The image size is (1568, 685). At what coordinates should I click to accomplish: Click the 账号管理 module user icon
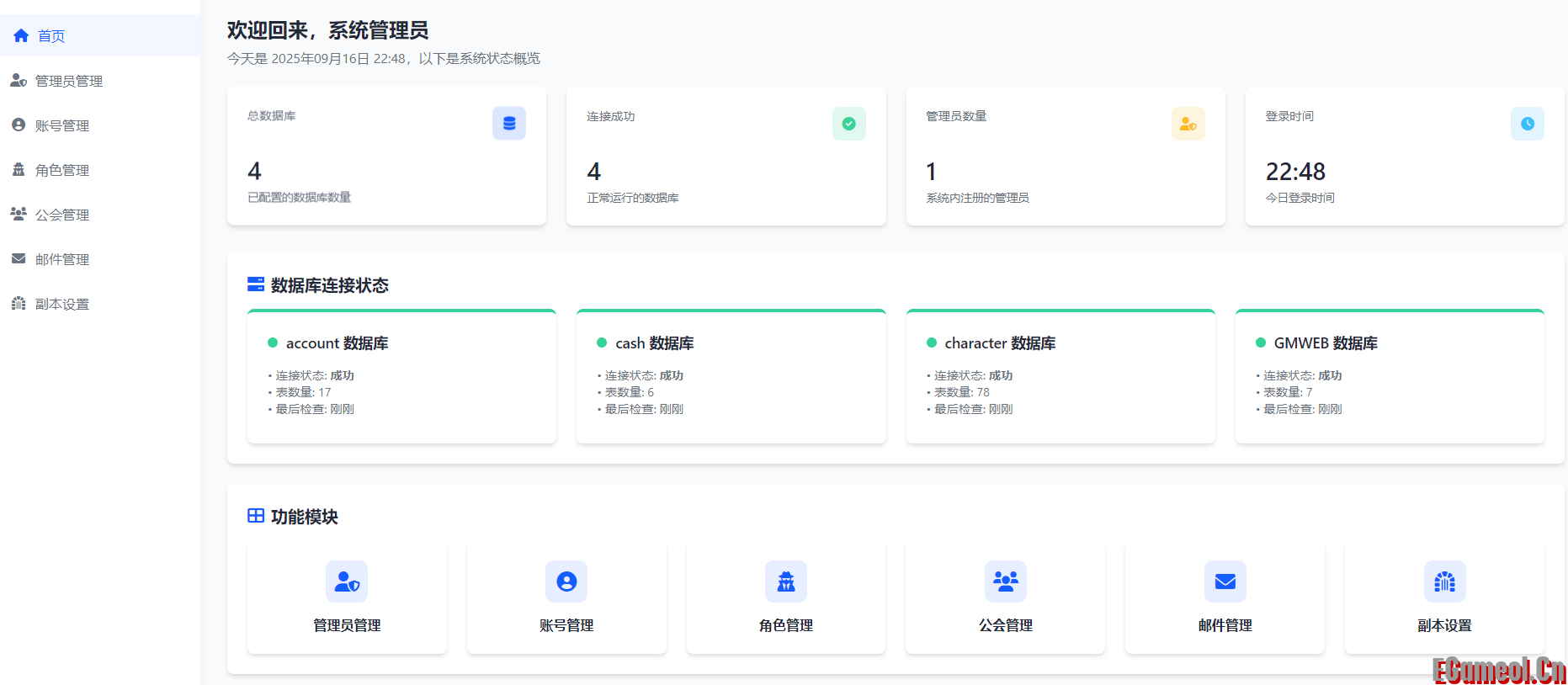point(566,581)
